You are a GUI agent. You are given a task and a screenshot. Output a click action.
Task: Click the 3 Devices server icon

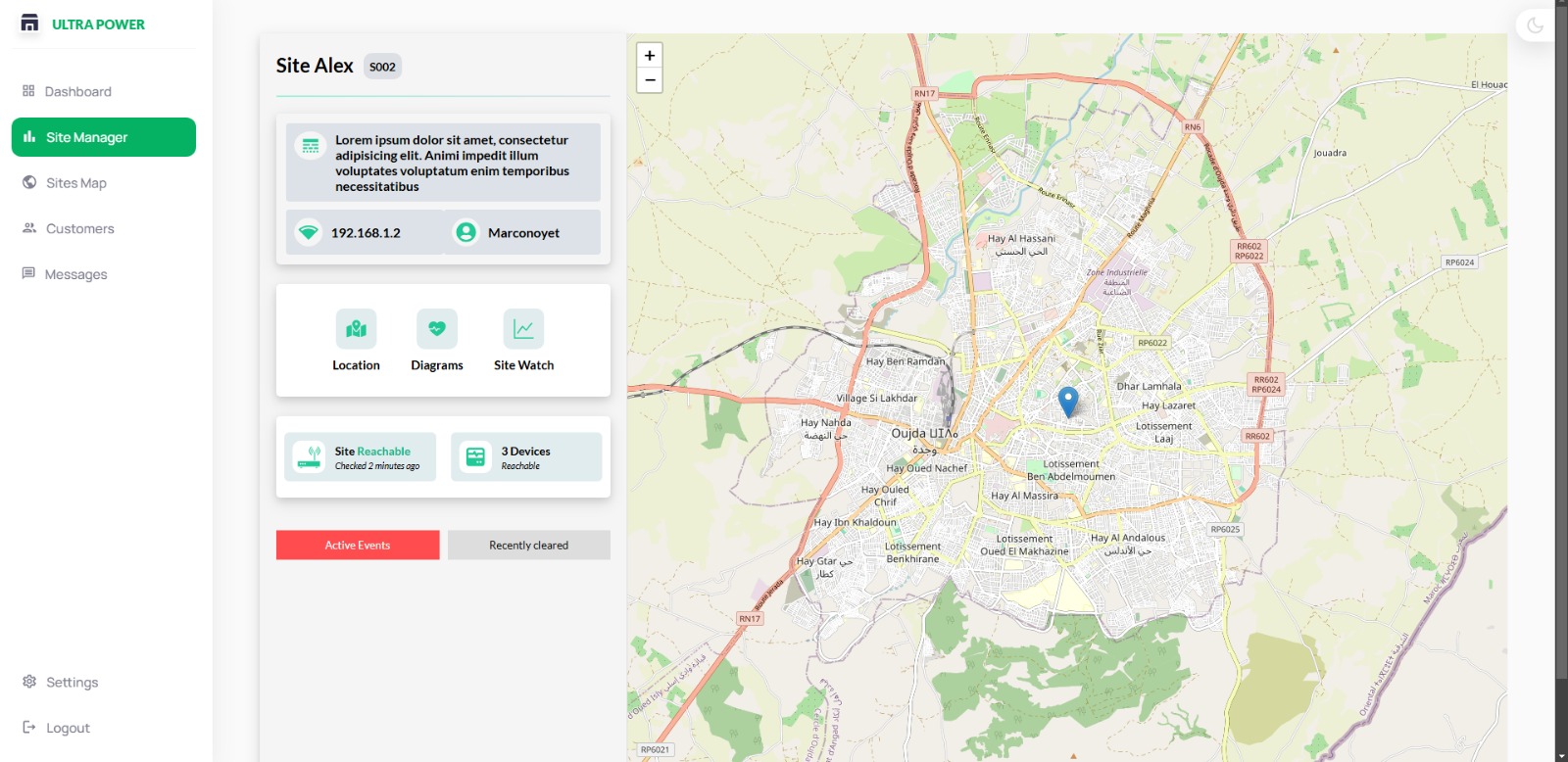coord(476,457)
